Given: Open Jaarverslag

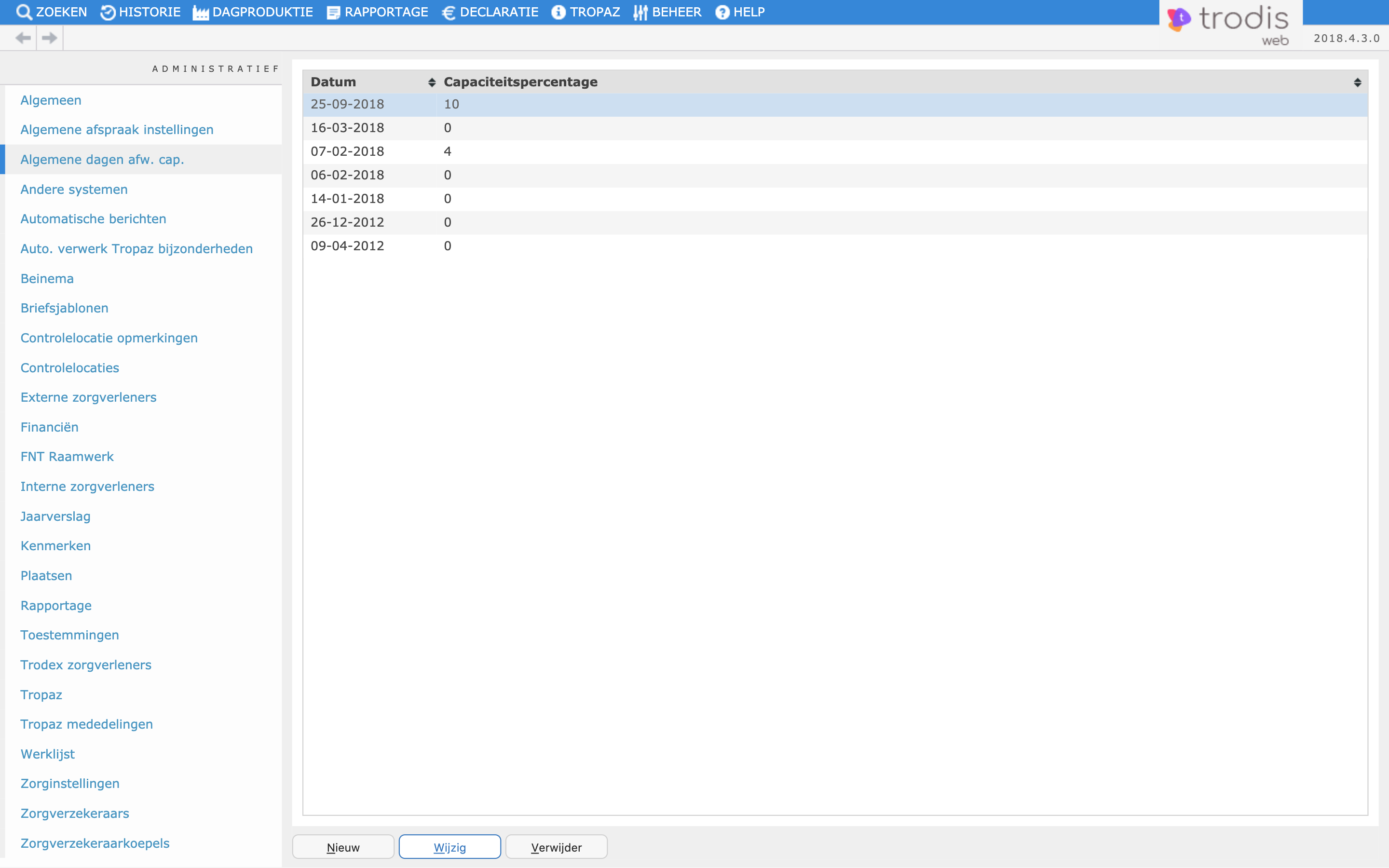Looking at the screenshot, I should coord(55,516).
